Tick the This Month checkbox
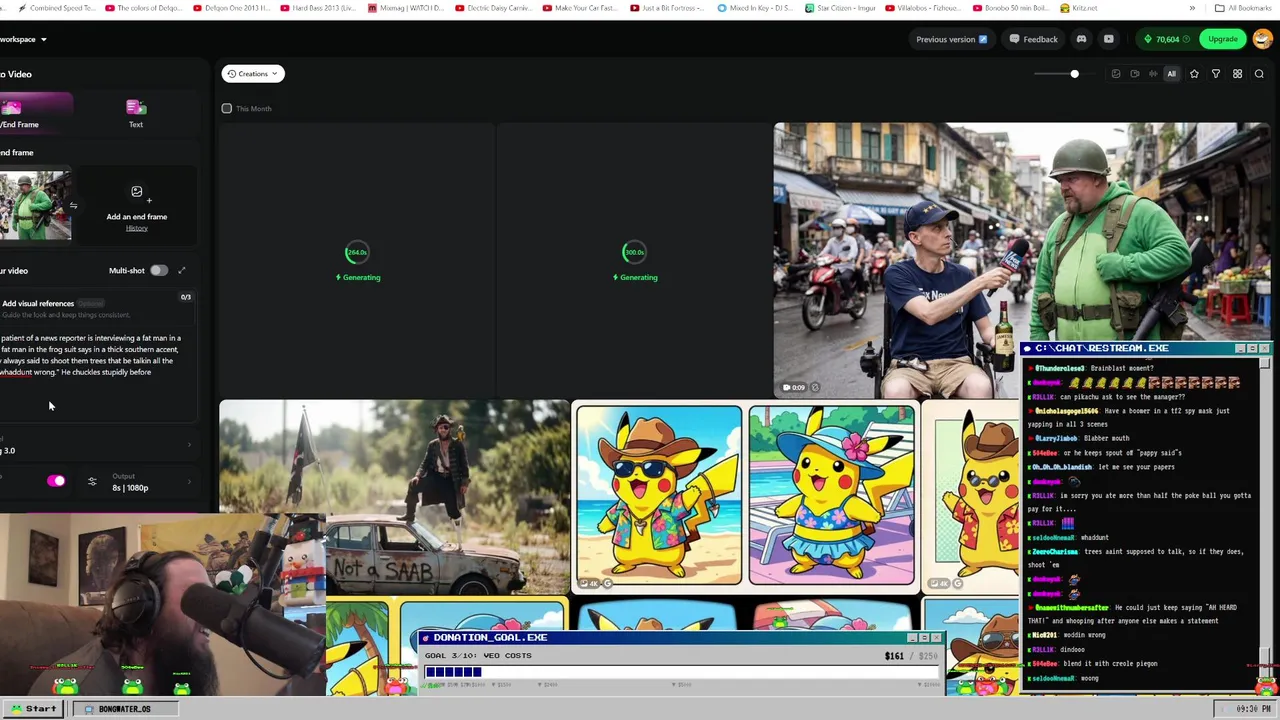The width and height of the screenshot is (1280, 720). [x=227, y=108]
